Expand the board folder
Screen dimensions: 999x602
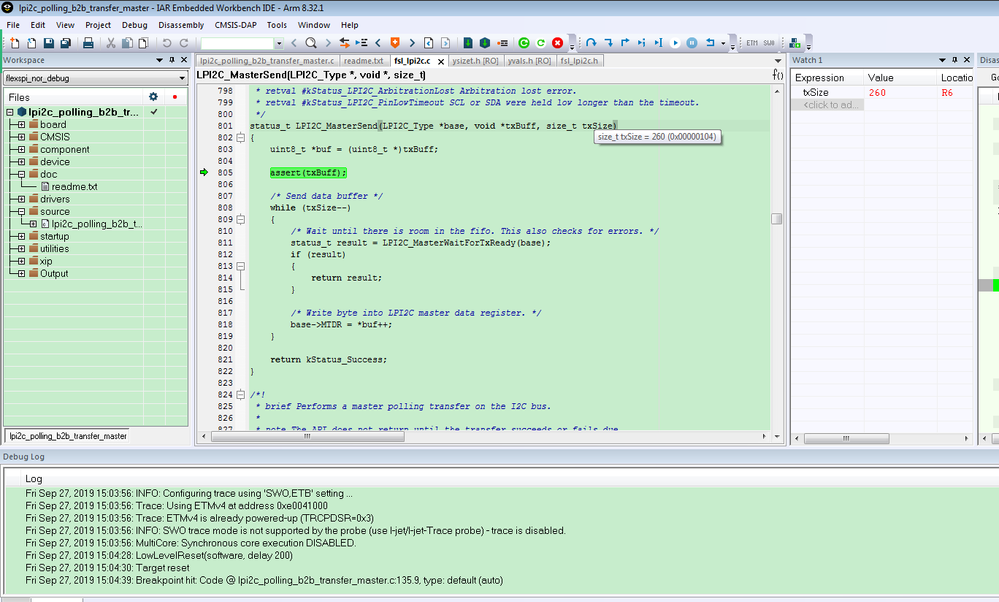[21, 125]
